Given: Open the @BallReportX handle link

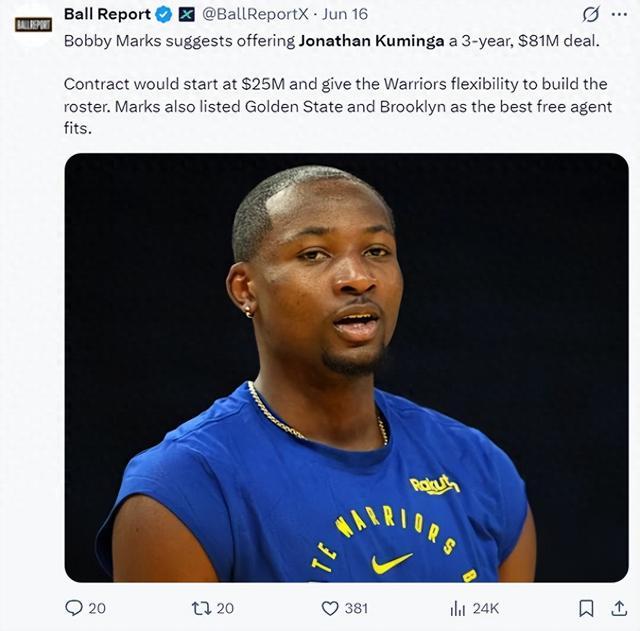Looking at the screenshot, I should pos(255,14).
